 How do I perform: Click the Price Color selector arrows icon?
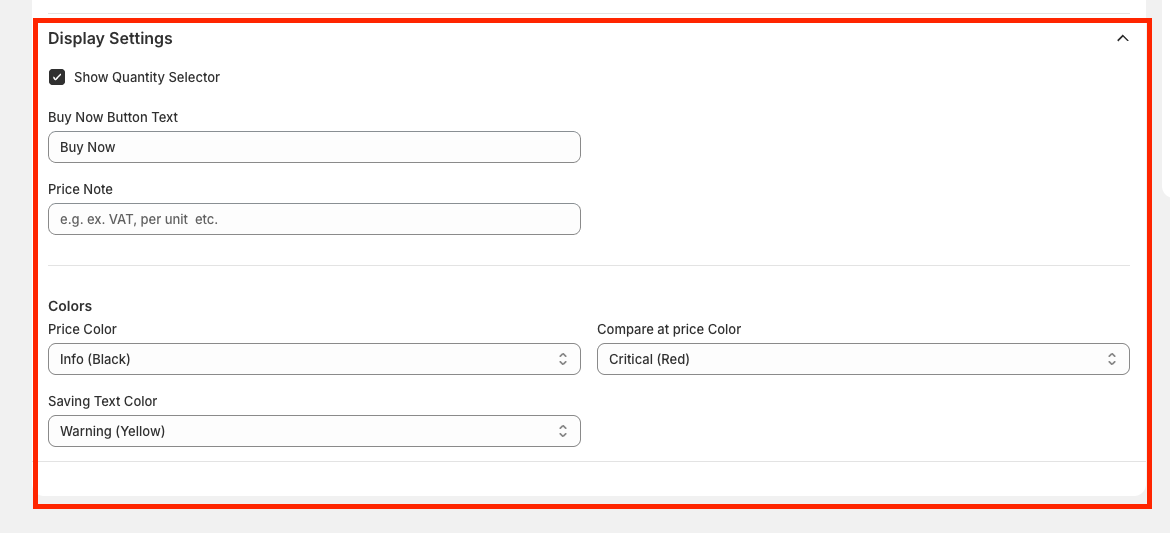pyautogui.click(x=563, y=359)
